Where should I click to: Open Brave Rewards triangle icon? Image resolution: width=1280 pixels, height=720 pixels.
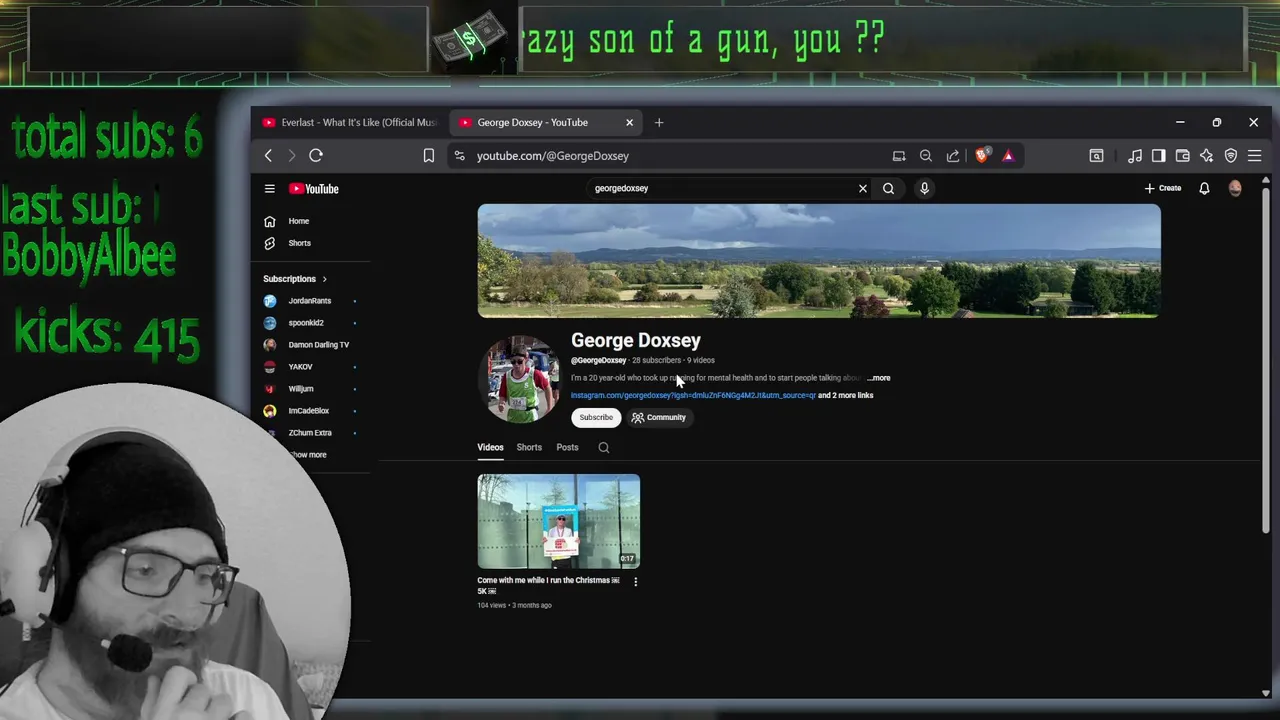tap(1008, 155)
